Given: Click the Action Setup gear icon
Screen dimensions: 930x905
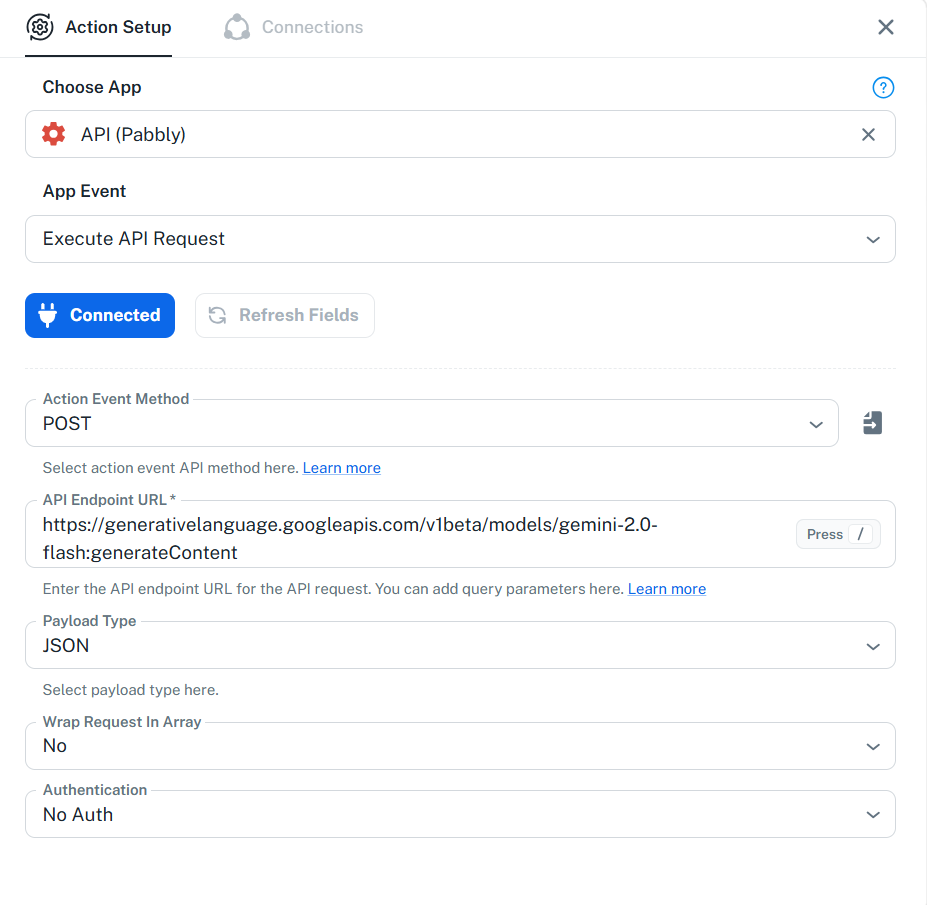Looking at the screenshot, I should 40,27.
